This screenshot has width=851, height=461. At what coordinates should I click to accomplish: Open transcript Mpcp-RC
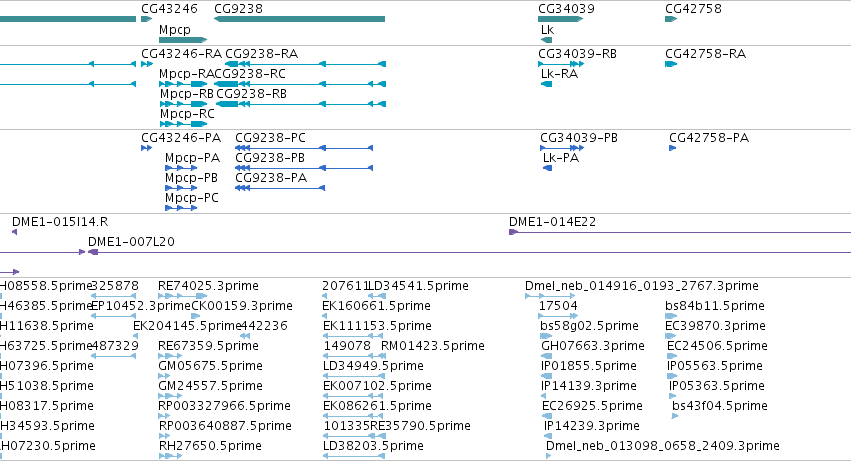pos(187,114)
